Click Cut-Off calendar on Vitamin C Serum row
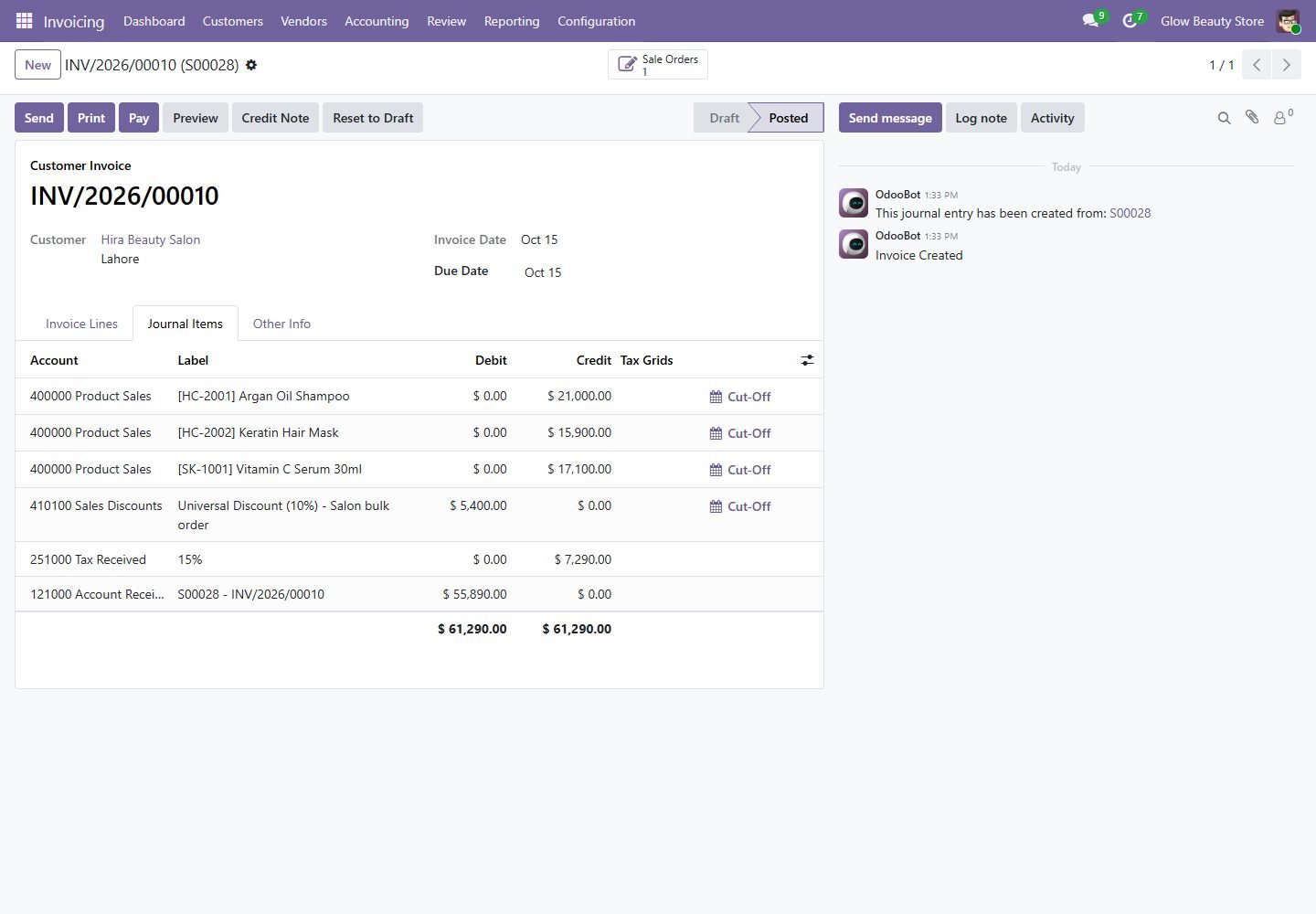Viewport: 1316px width, 914px height. coord(740,470)
